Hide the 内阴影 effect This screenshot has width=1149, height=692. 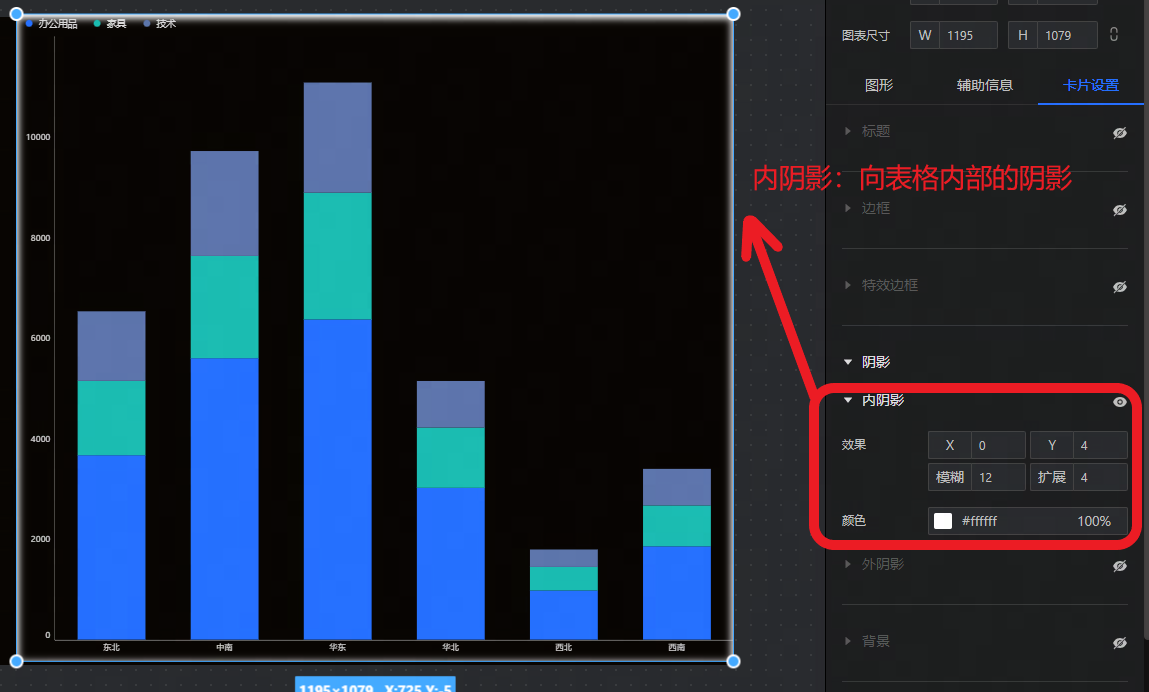pyautogui.click(x=1120, y=401)
